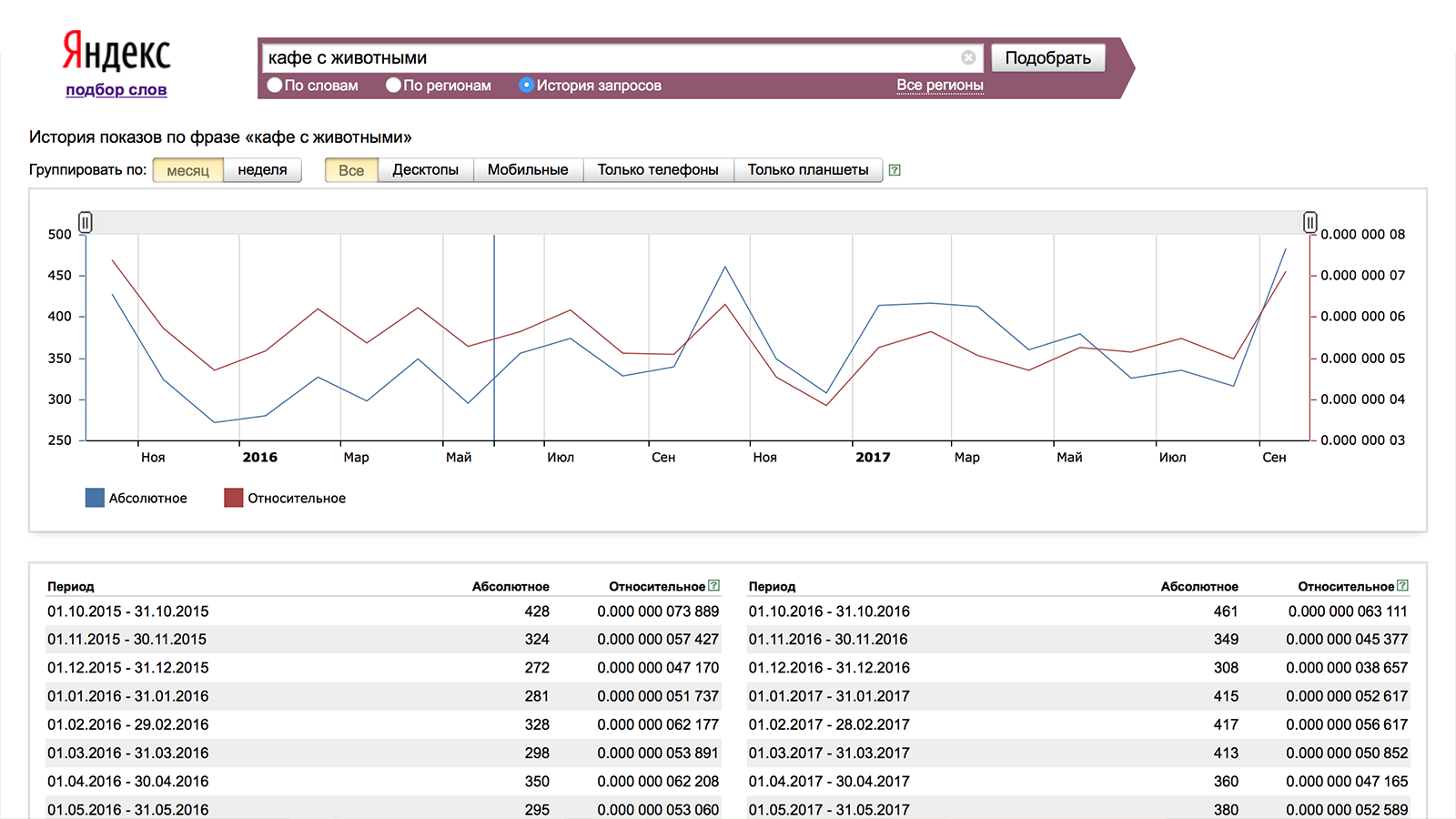This screenshot has height=819, width=1456.
Task: Click the period 01.10.2016 - 31.10.2016
Action: pos(829,612)
